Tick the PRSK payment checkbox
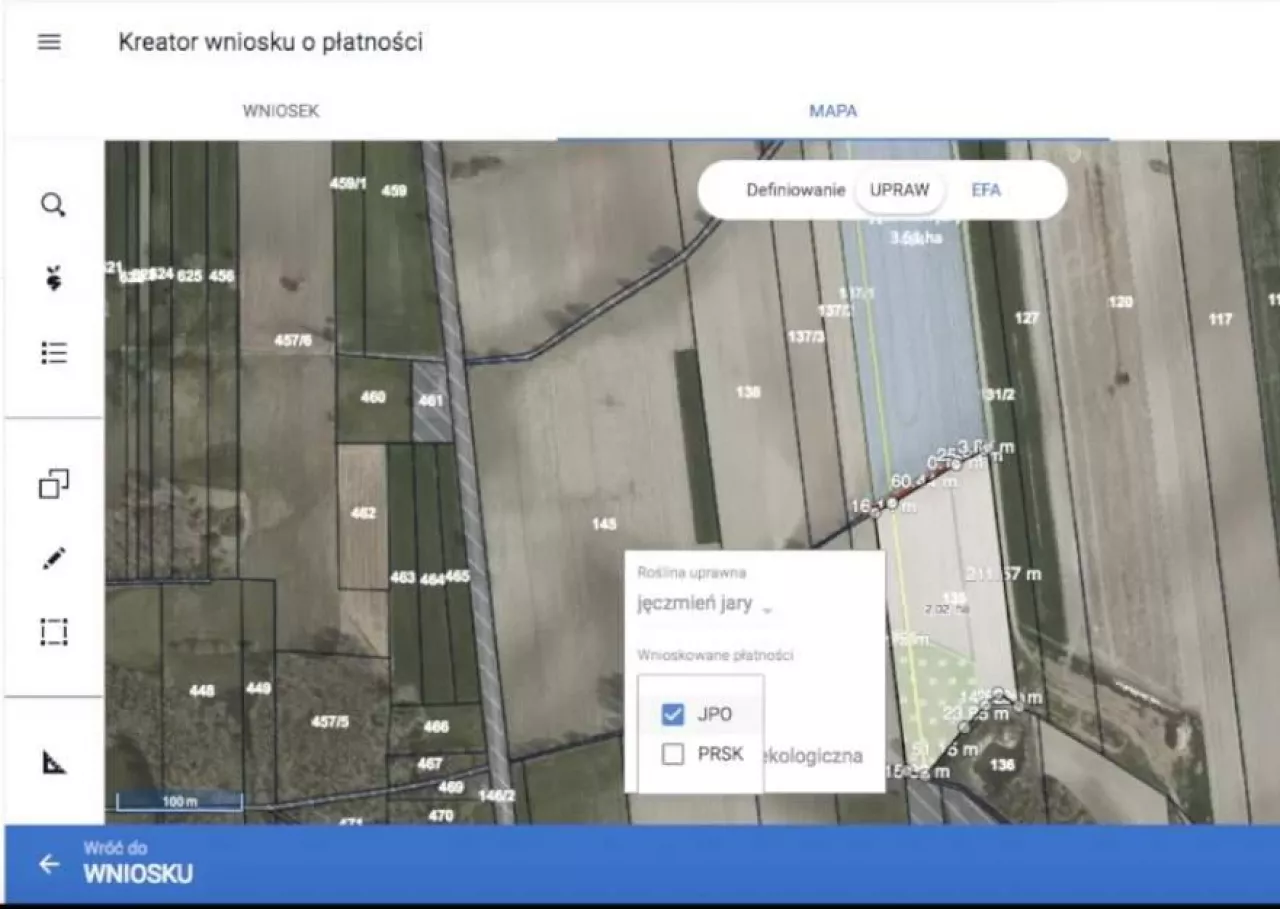 click(673, 754)
